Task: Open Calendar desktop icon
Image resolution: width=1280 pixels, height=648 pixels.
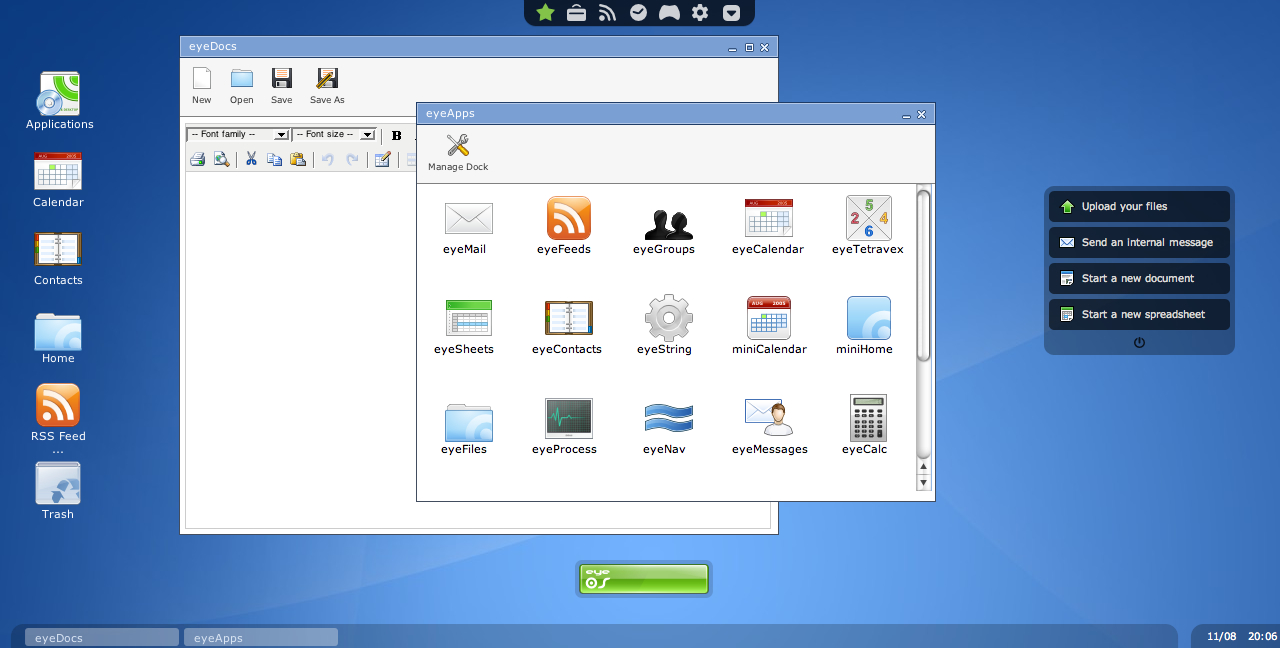Action: tap(58, 179)
